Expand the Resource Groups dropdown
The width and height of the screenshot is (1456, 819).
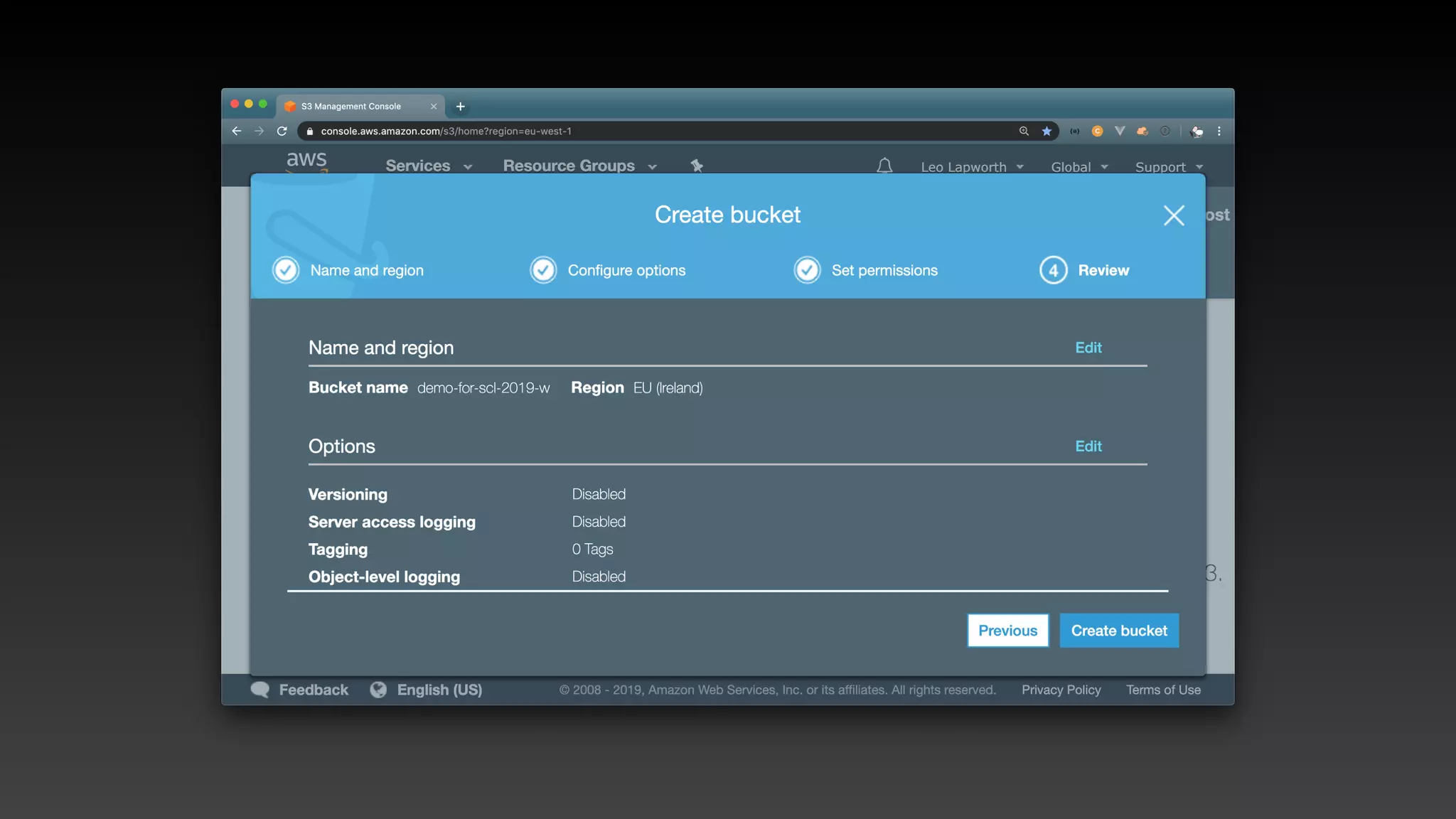pos(579,166)
